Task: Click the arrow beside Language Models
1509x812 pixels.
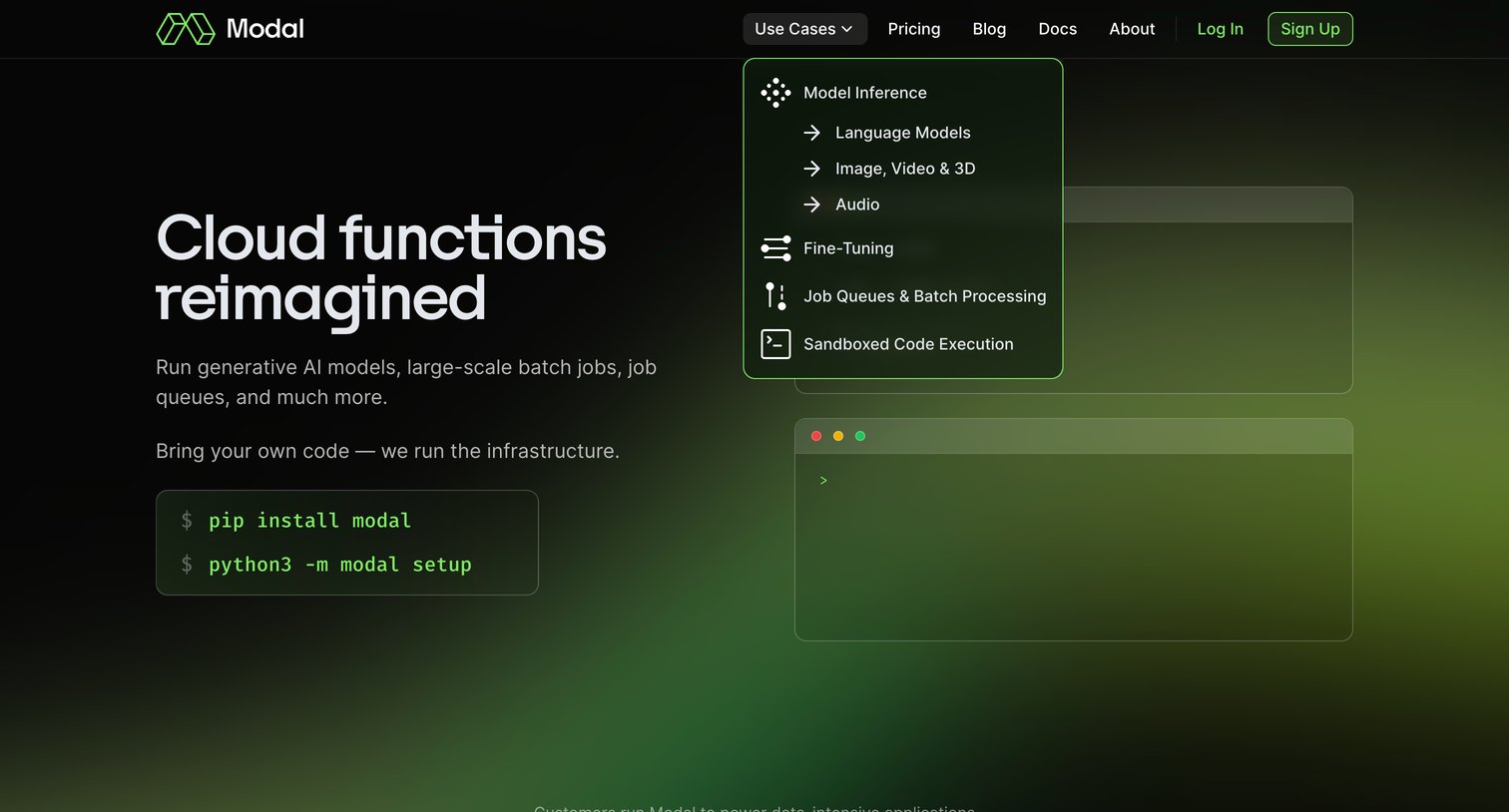Action: [812, 133]
